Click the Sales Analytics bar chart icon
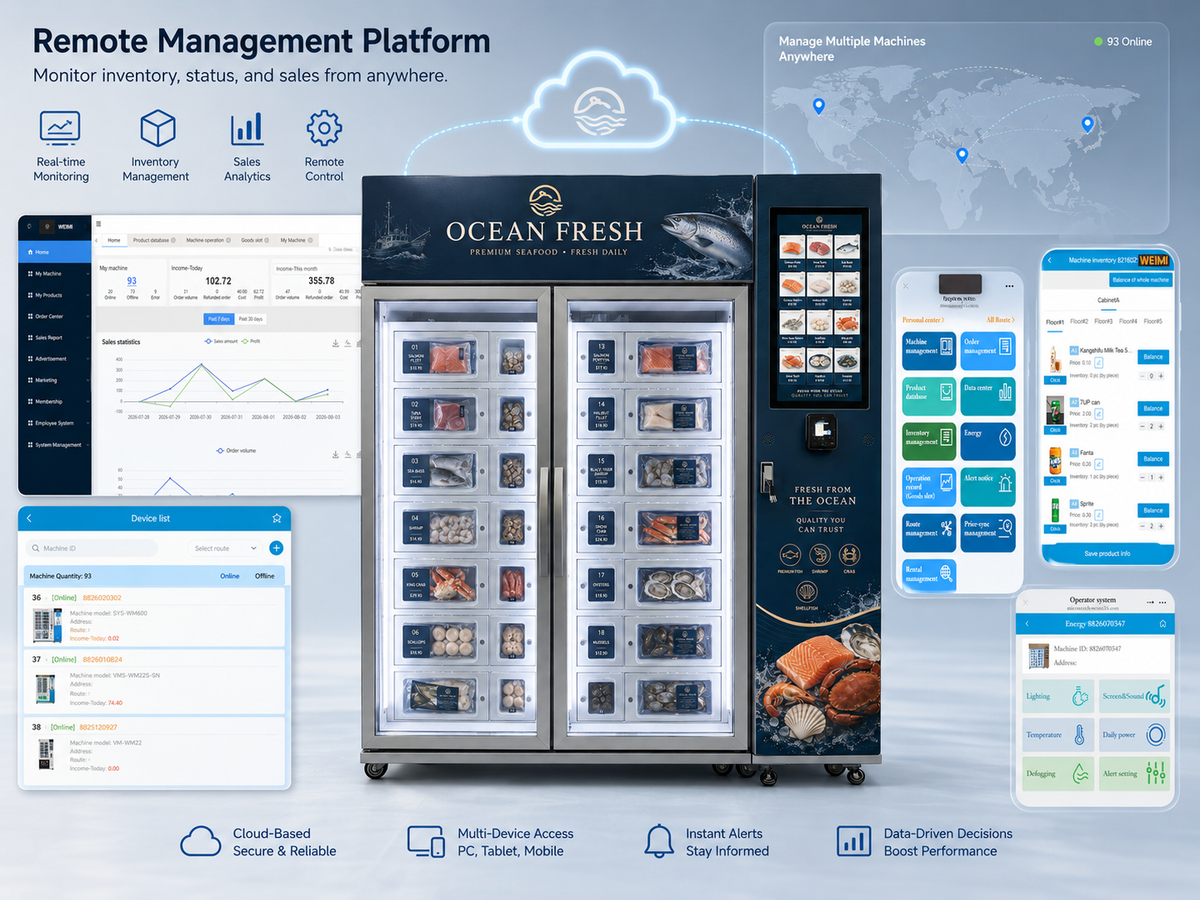Image resolution: width=1200 pixels, height=900 pixels. (247, 128)
